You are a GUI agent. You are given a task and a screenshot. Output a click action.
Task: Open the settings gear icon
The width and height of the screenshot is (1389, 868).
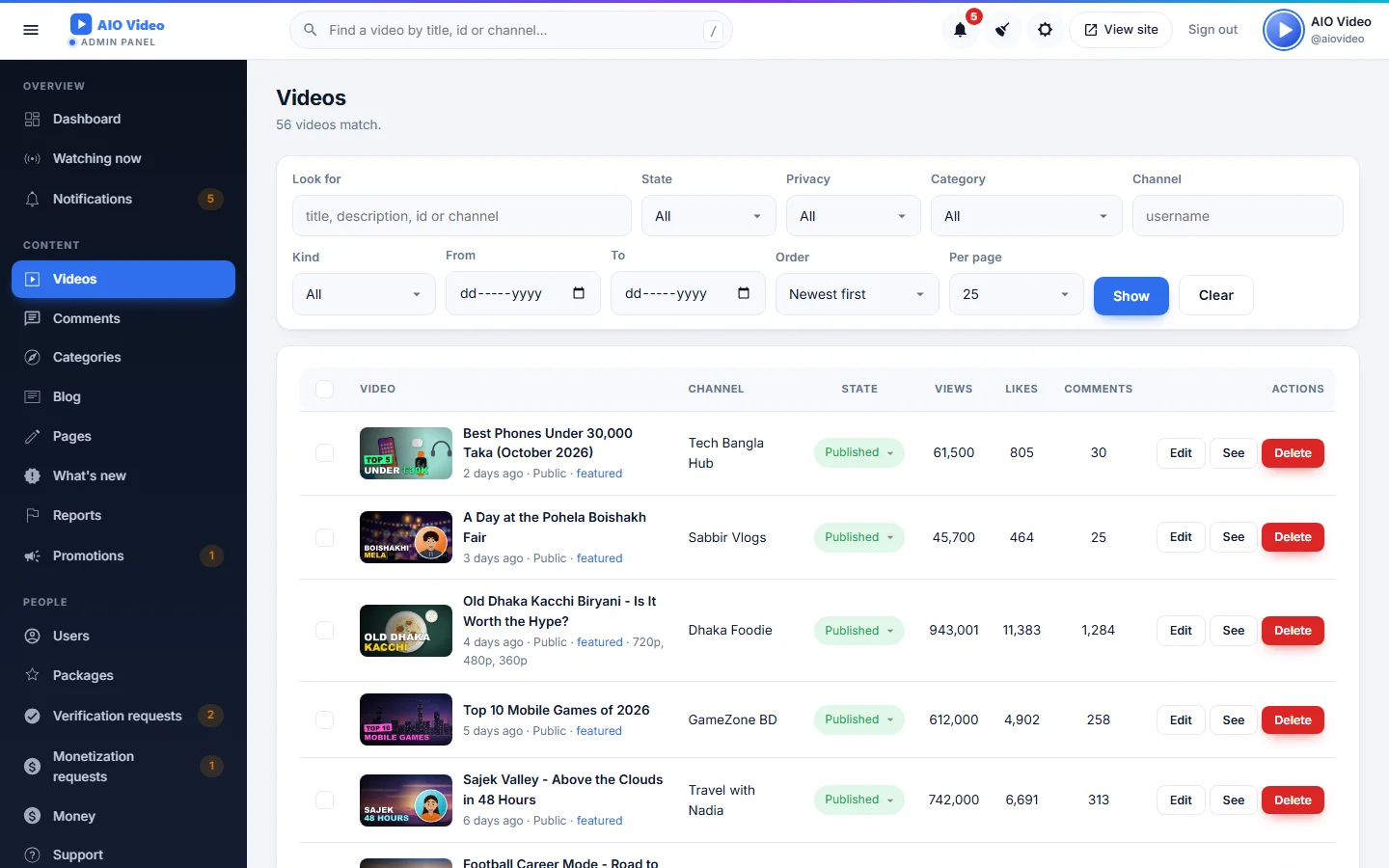pos(1045,30)
